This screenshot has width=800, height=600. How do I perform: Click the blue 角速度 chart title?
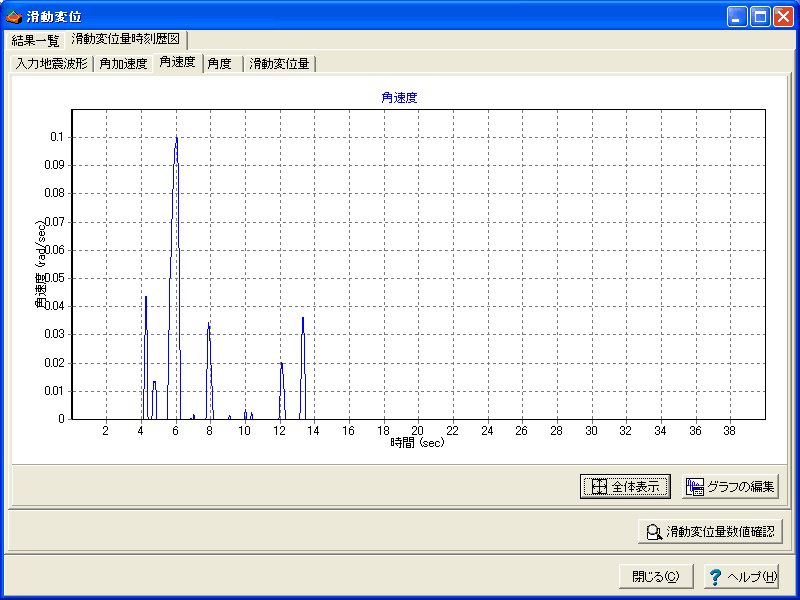point(399,97)
